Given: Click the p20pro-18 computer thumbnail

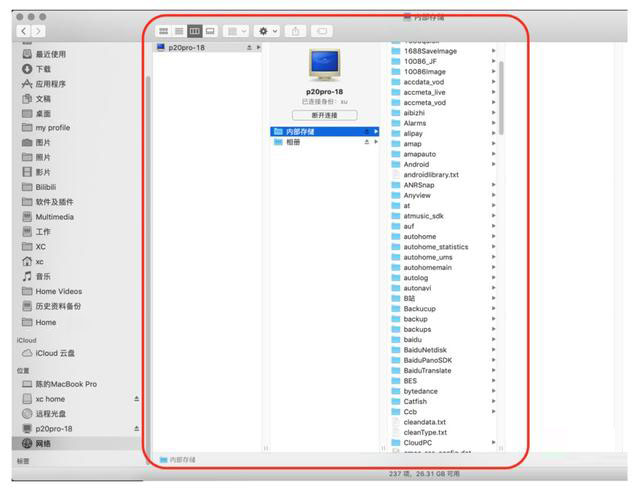Looking at the screenshot, I should coord(324,65).
